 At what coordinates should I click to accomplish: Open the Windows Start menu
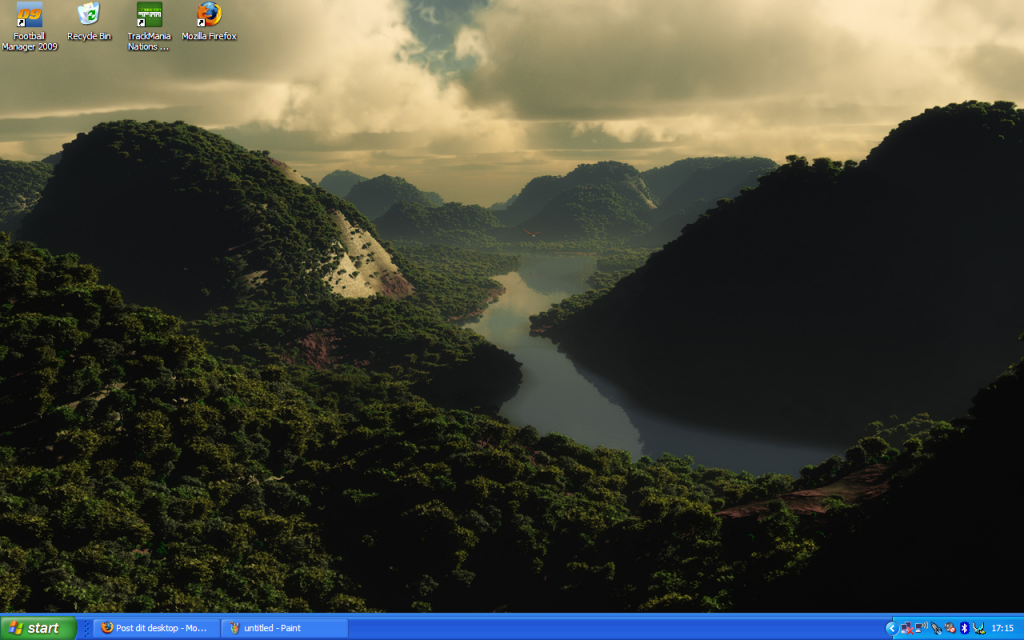(38, 628)
